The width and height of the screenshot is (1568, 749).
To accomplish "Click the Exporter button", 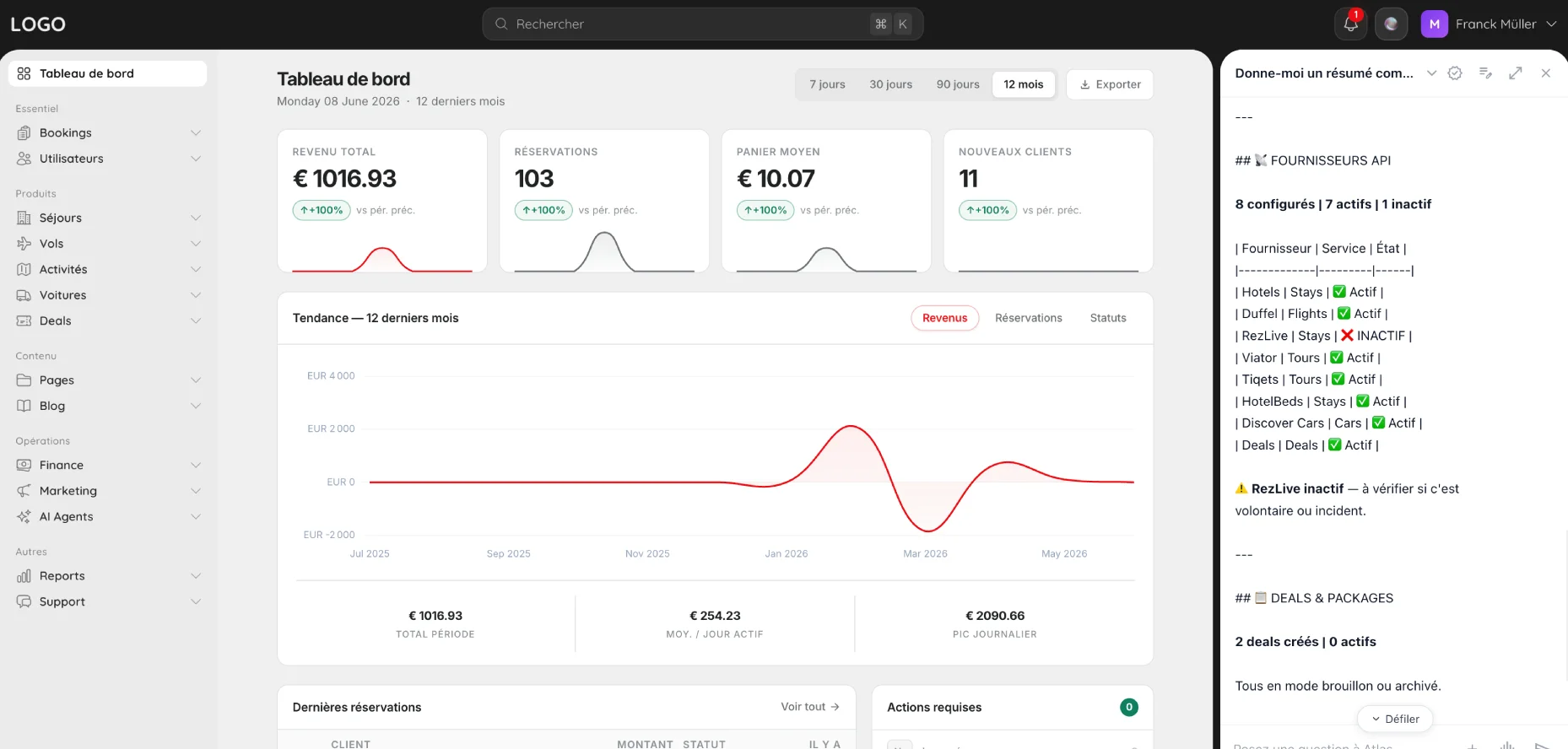I will coord(1110,84).
